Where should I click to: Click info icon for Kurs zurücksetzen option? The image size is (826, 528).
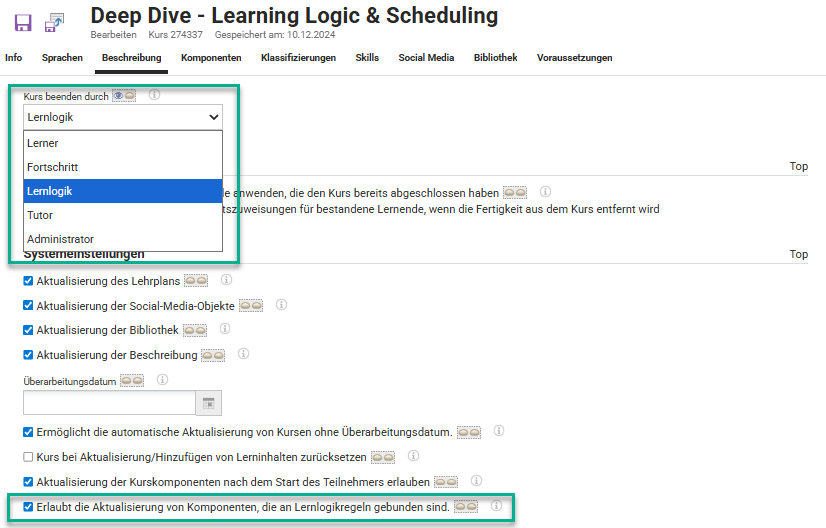414,456
